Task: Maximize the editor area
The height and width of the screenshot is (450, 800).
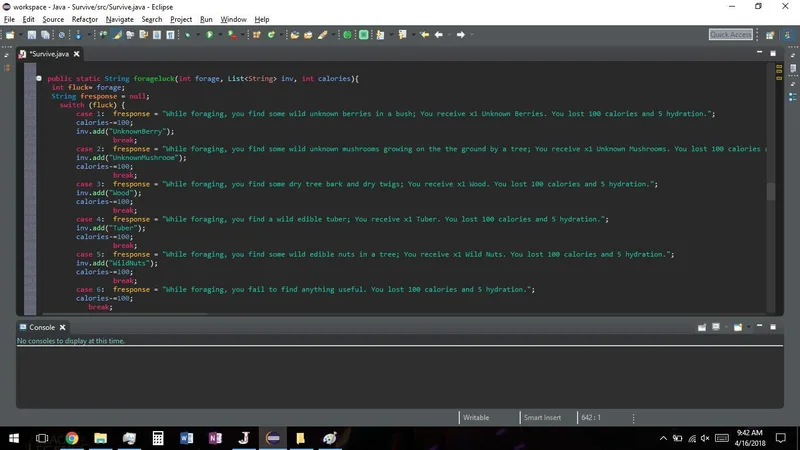Action: click(x=773, y=53)
